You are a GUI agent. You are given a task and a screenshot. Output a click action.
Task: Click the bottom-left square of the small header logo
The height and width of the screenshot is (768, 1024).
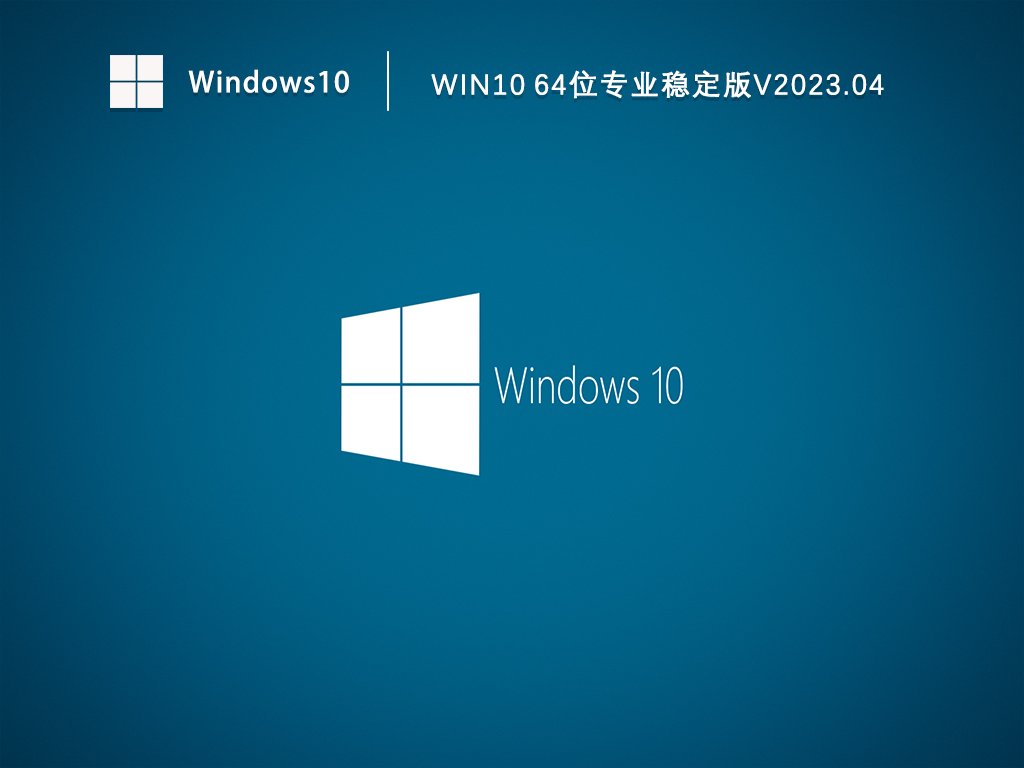(x=122, y=95)
